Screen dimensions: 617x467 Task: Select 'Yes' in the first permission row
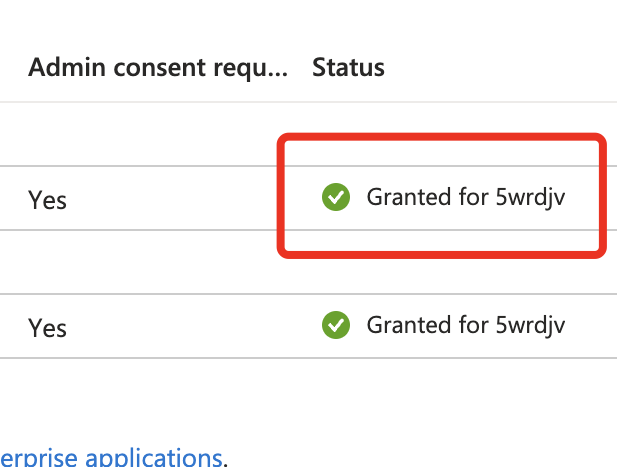pyautogui.click(x=47, y=200)
